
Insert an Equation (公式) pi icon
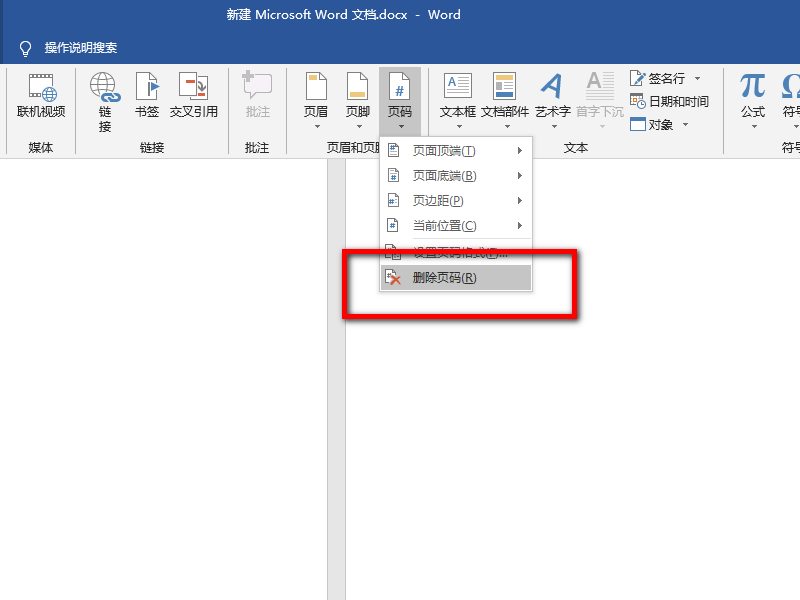click(753, 86)
